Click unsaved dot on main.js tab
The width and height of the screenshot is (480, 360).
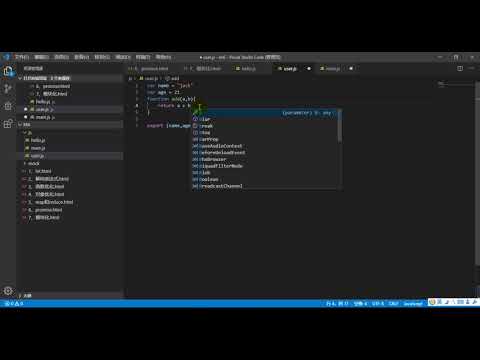coord(351,69)
